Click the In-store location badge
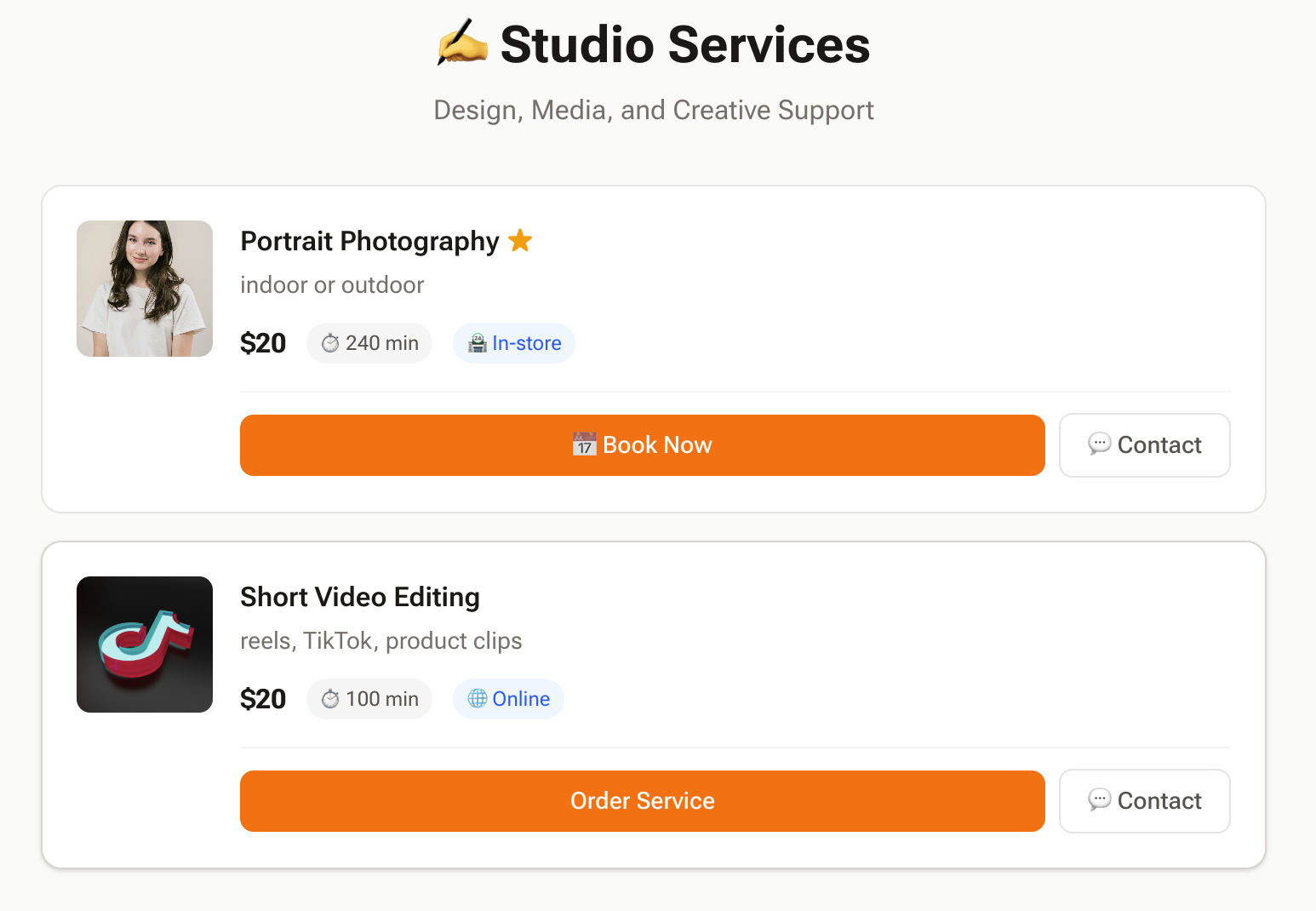The width and height of the screenshot is (1316, 911). pos(514,343)
